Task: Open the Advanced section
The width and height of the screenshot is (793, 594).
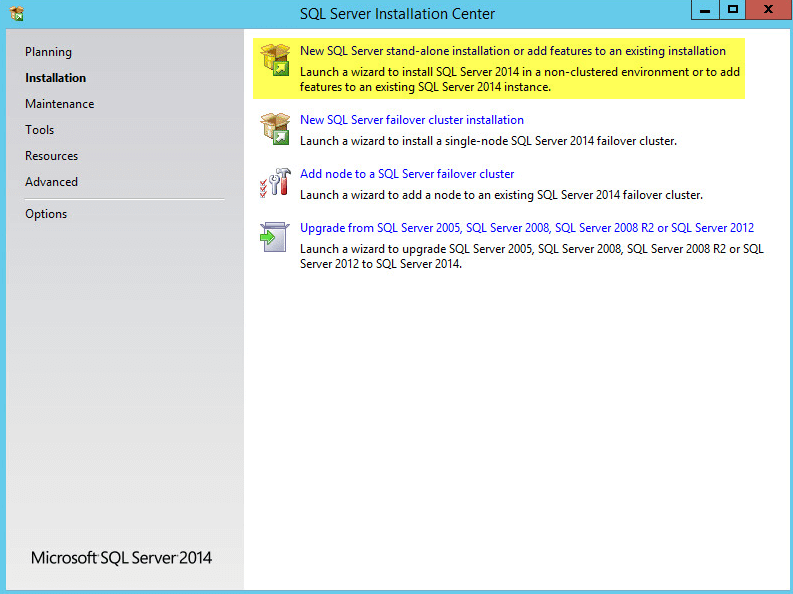Action: (x=52, y=181)
